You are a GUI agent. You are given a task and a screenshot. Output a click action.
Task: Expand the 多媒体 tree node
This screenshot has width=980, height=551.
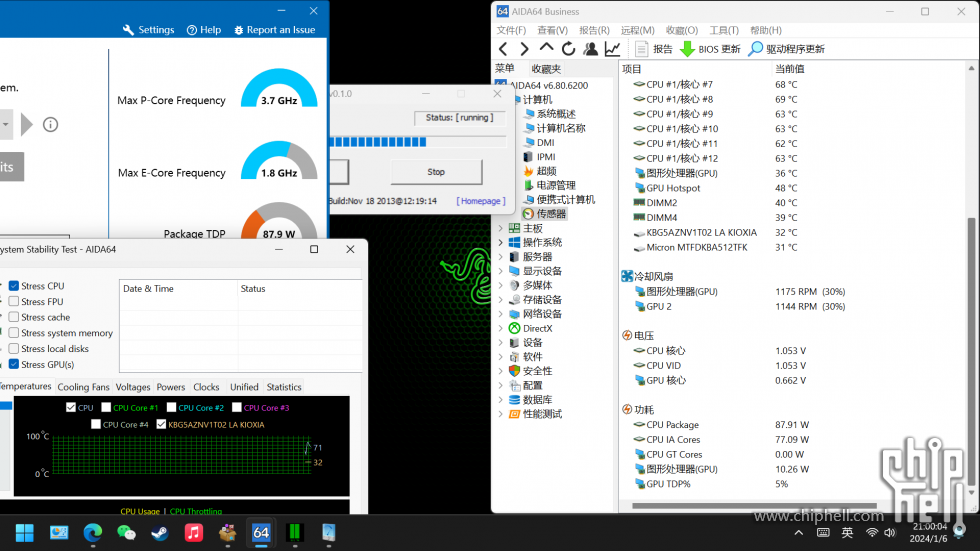click(x=501, y=285)
